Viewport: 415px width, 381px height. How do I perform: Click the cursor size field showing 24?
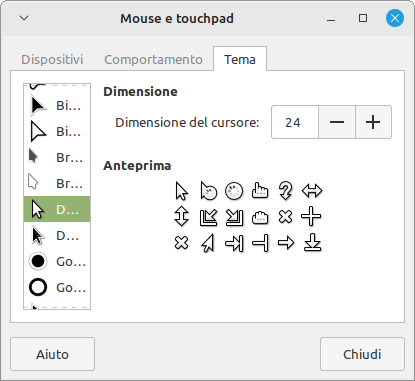coord(295,122)
